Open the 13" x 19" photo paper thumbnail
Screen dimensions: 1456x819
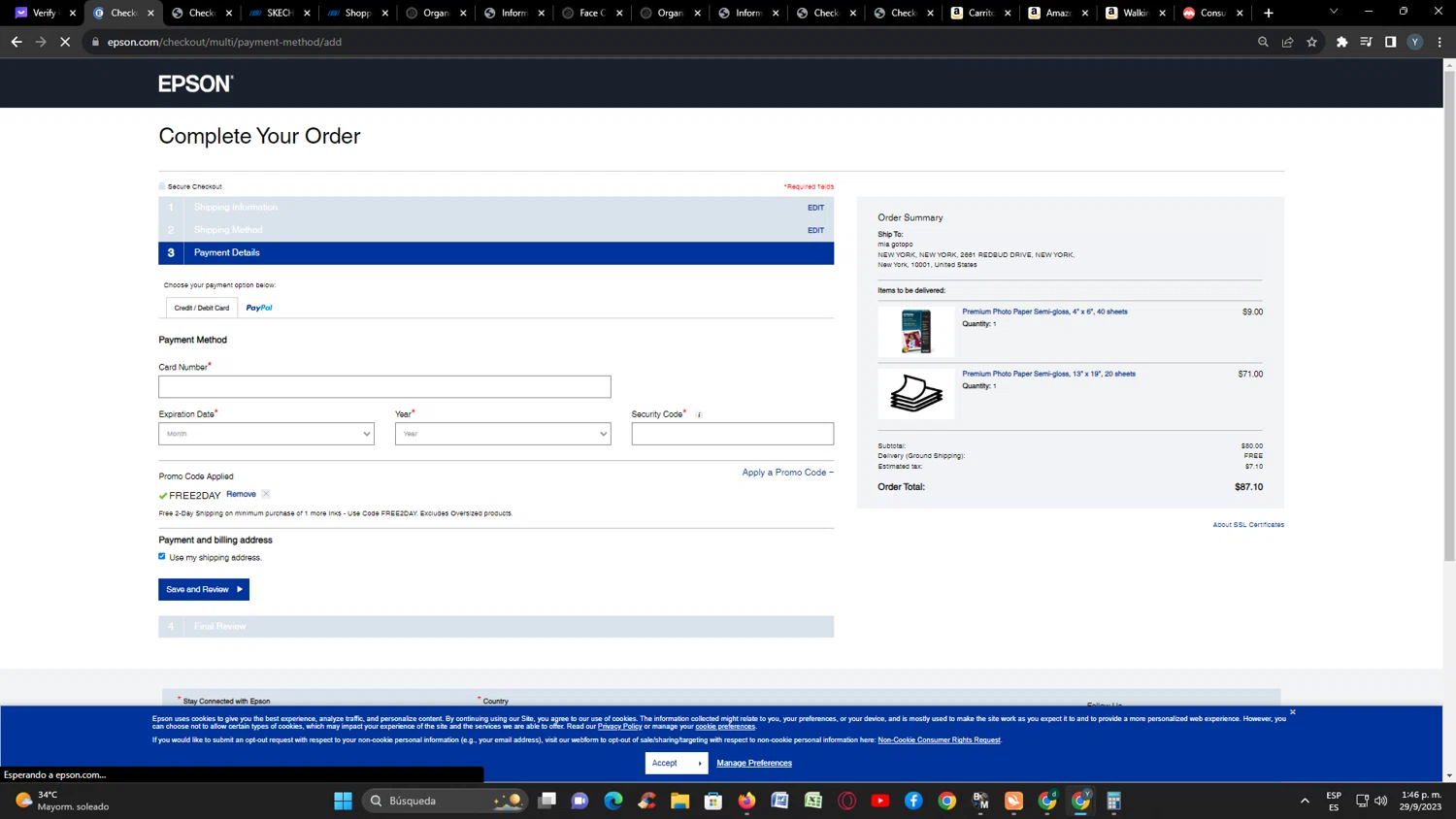[x=915, y=393]
